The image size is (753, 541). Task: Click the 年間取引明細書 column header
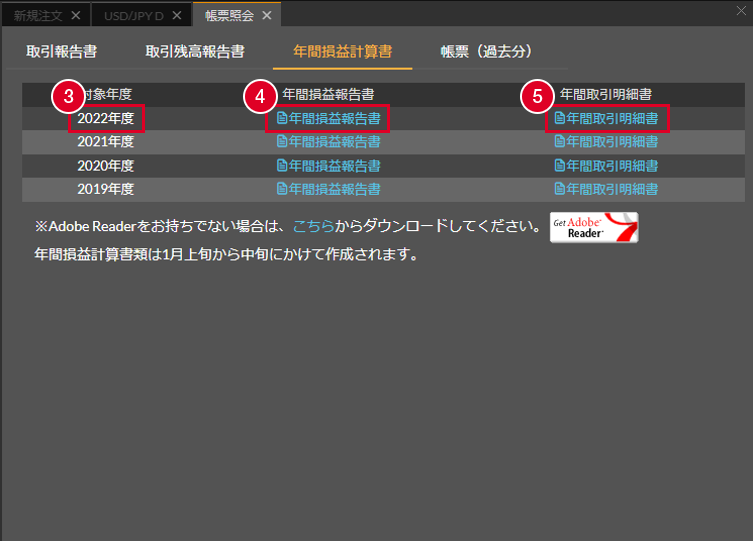click(606, 94)
